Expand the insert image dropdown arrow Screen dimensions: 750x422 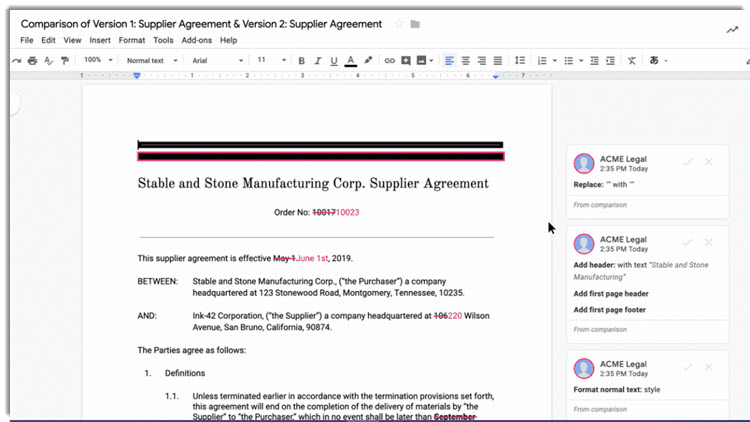pyautogui.click(x=431, y=61)
